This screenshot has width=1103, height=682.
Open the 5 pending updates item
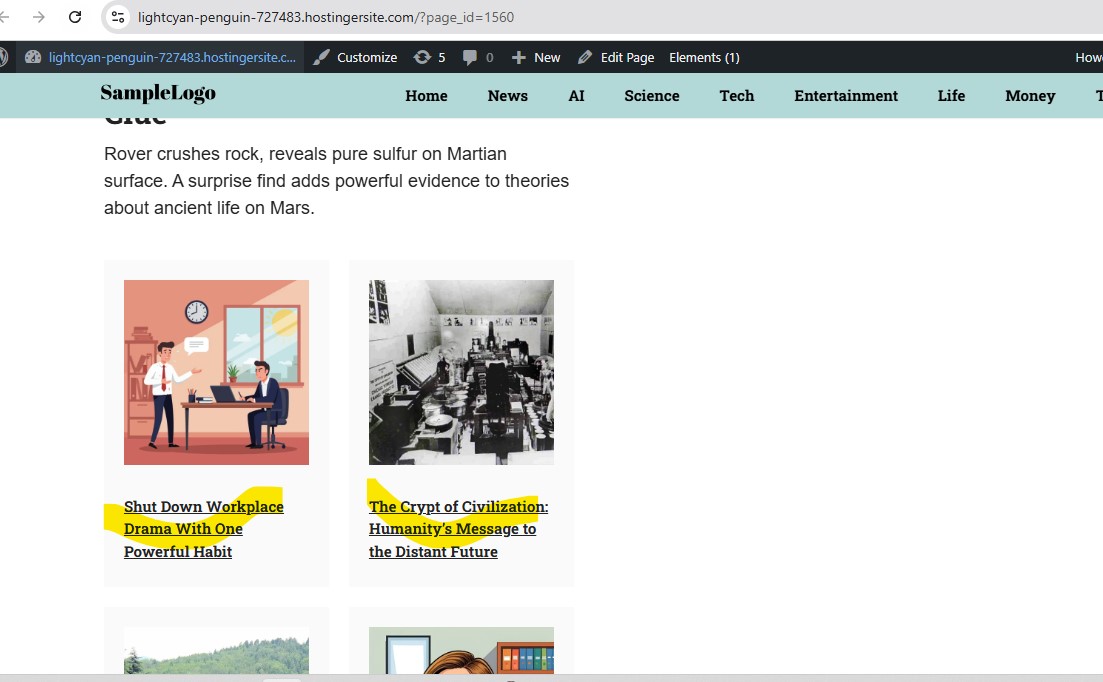(x=429, y=57)
